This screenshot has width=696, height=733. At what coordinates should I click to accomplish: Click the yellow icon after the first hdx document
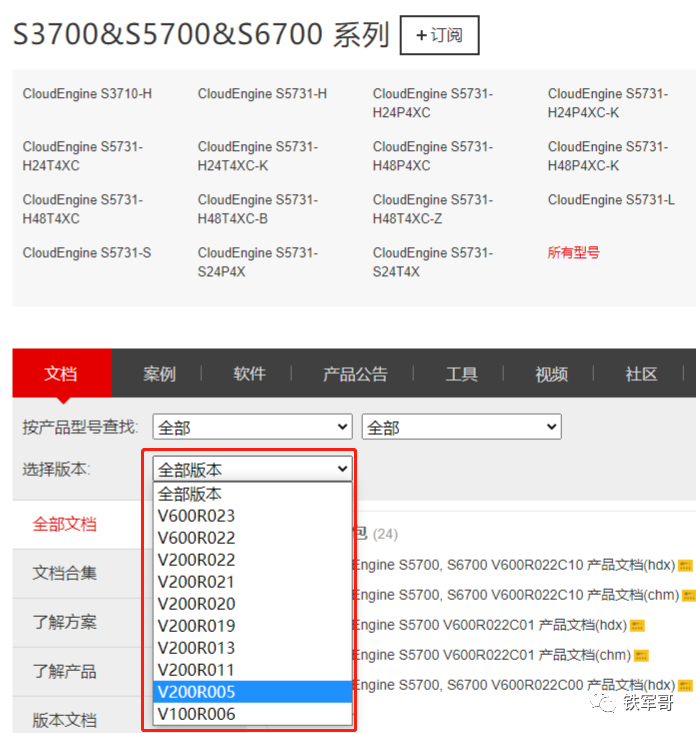[x=685, y=567]
